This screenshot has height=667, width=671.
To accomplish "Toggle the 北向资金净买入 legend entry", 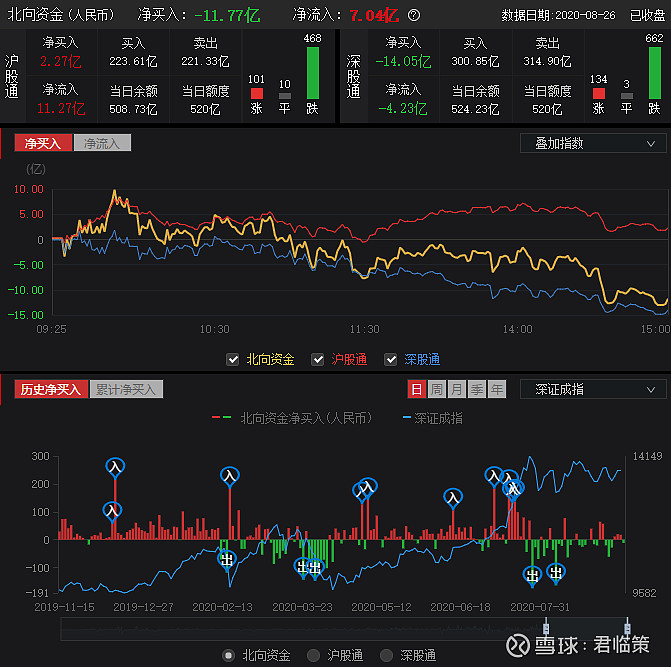I will tap(292, 418).
